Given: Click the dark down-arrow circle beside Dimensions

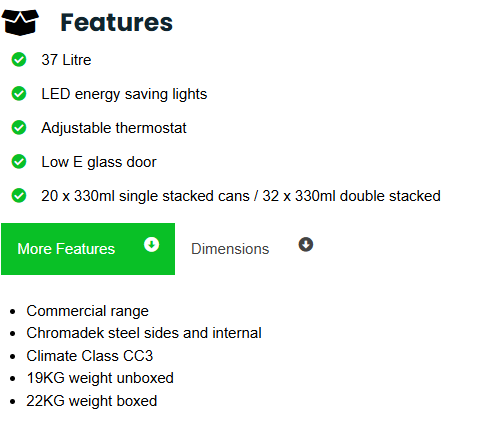Looking at the screenshot, I should [306, 245].
